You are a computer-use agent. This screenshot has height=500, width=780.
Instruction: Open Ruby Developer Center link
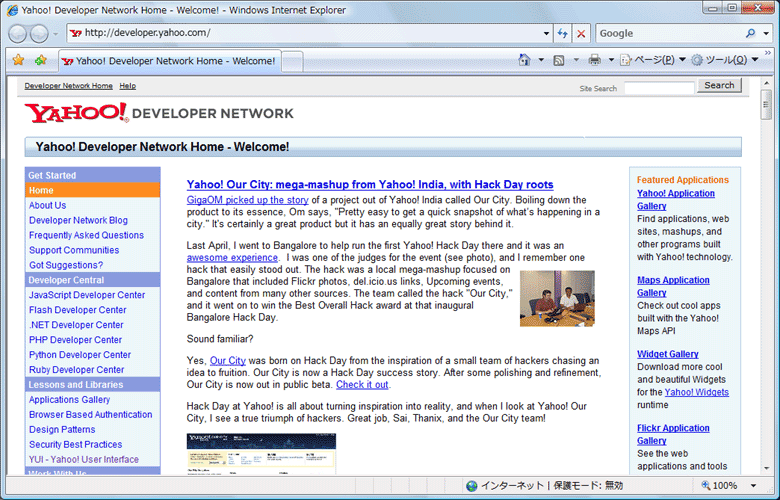(x=76, y=369)
